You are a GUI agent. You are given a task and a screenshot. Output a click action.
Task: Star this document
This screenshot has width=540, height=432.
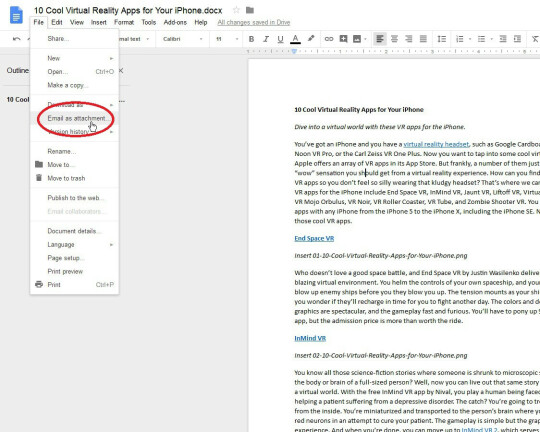point(236,10)
